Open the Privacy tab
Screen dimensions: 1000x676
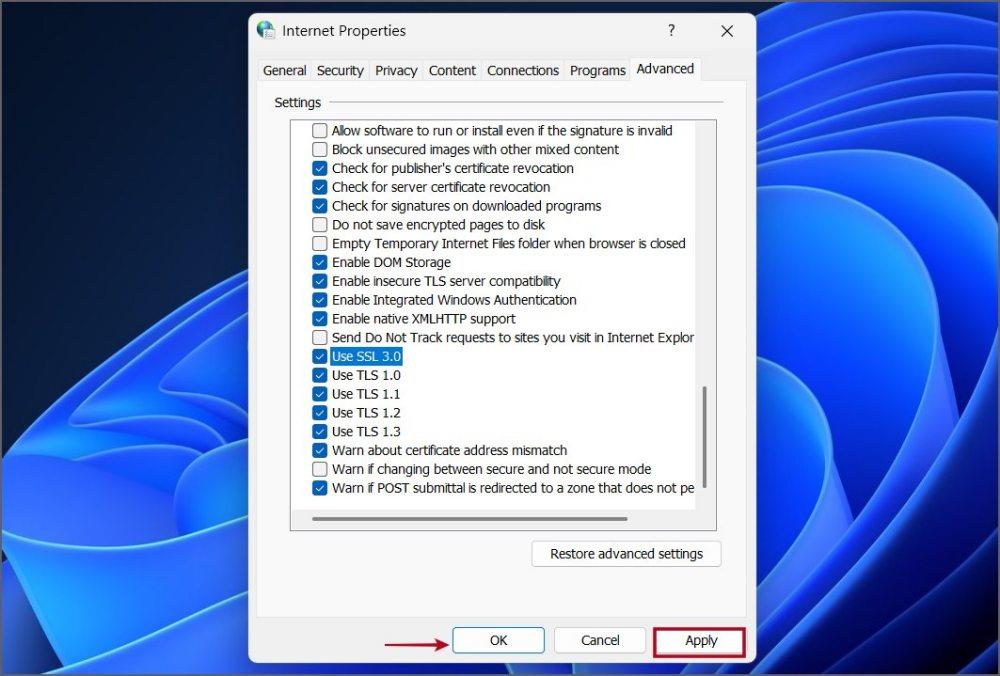(x=396, y=70)
